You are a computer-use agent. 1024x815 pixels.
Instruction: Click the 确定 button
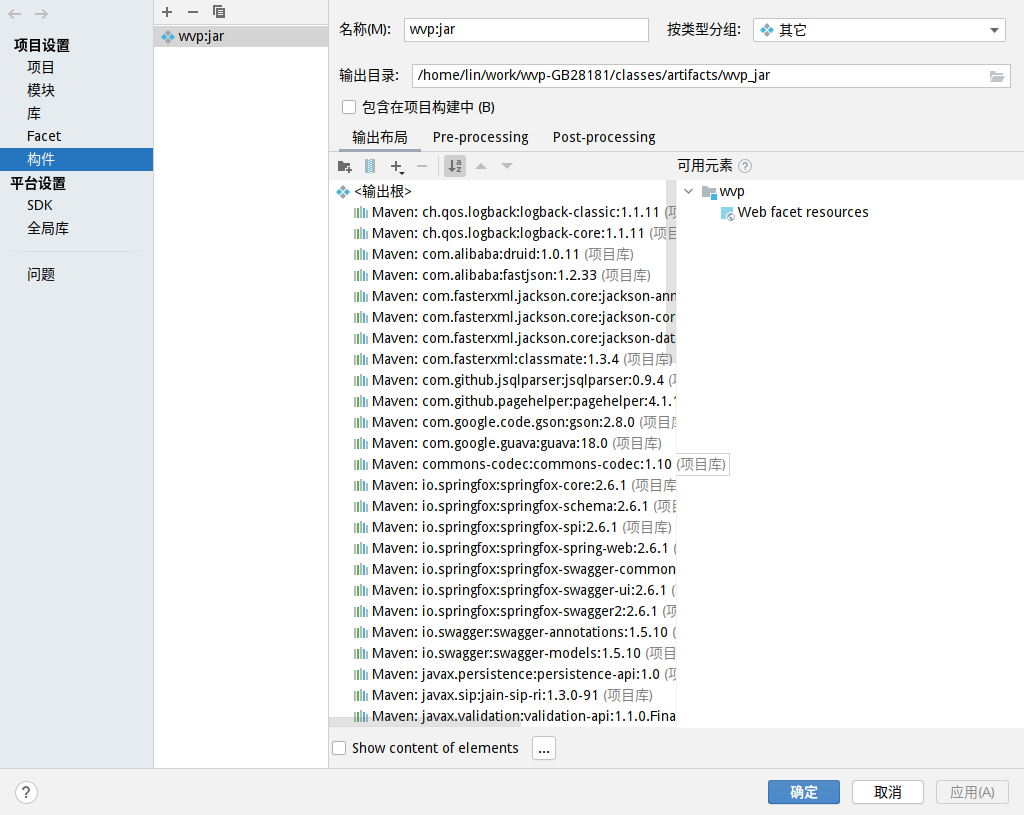pyautogui.click(x=804, y=792)
